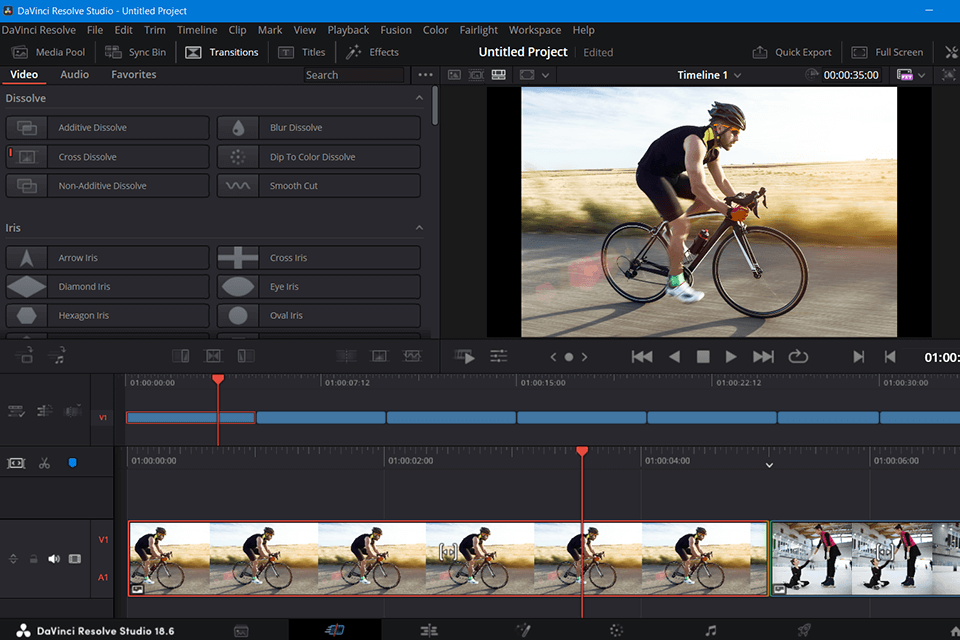960x640 pixels.
Task: Toggle loop playback in transport controls
Action: [x=798, y=356]
